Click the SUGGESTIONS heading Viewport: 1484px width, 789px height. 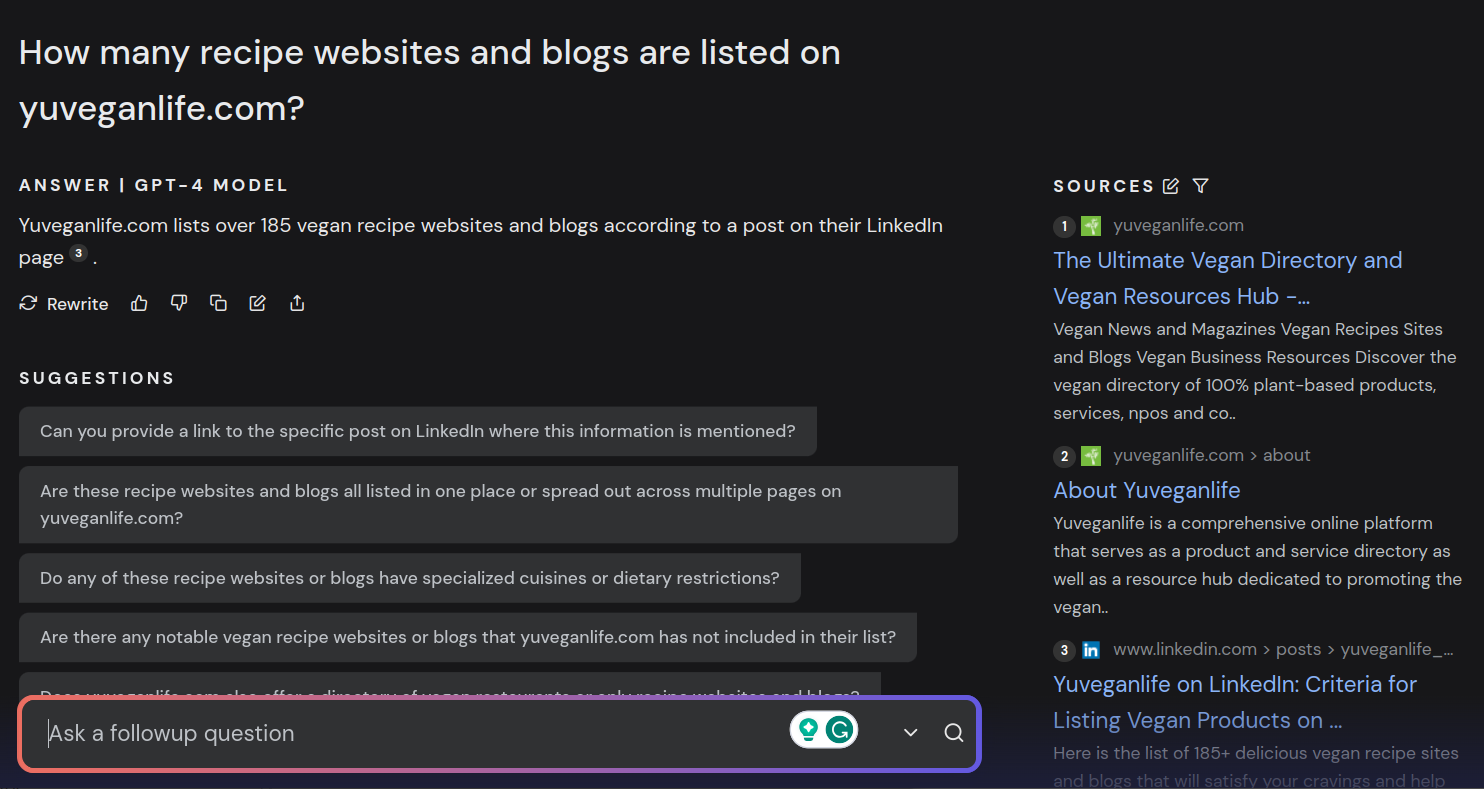point(97,378)
